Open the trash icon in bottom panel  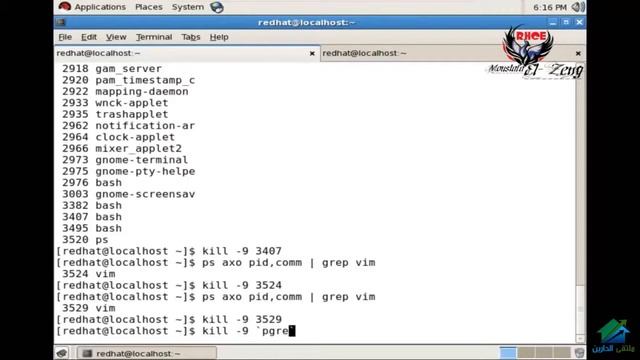(579, 353)
